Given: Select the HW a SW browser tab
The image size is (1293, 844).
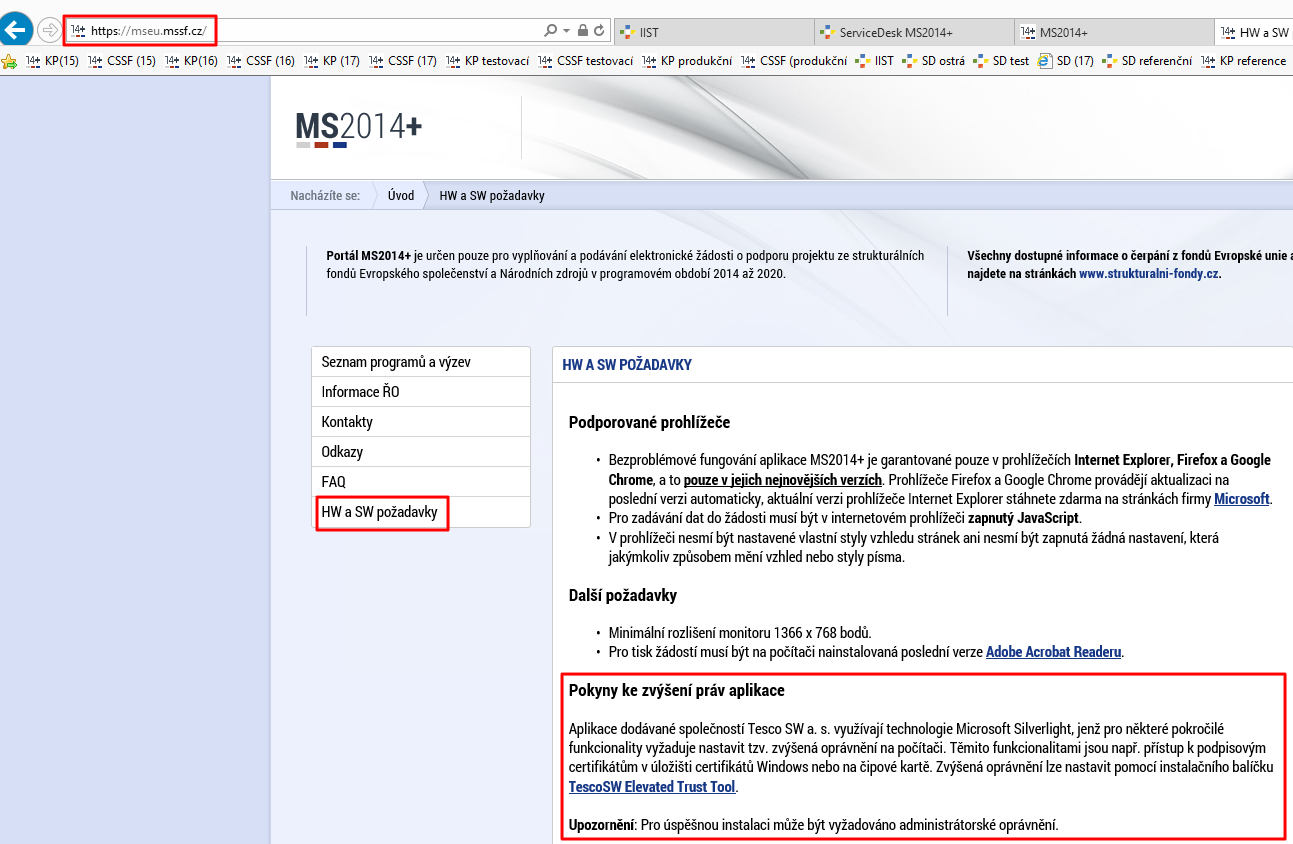Looking at the screenshot, I should pyautogui.click(x=1254, y=32).
